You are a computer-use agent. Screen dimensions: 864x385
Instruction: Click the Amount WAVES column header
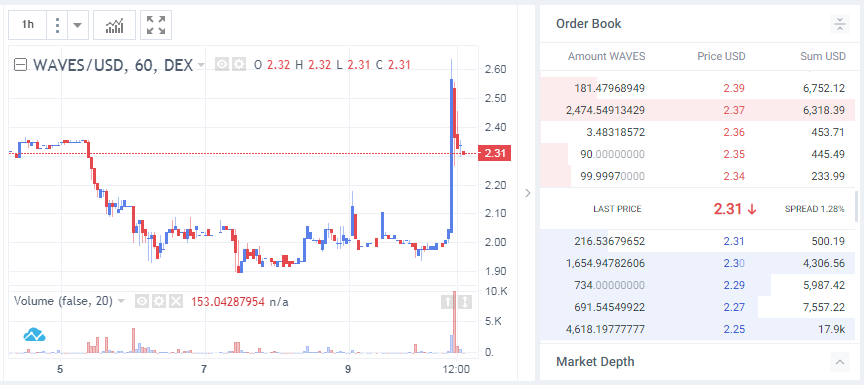click(x=607, y=56)
